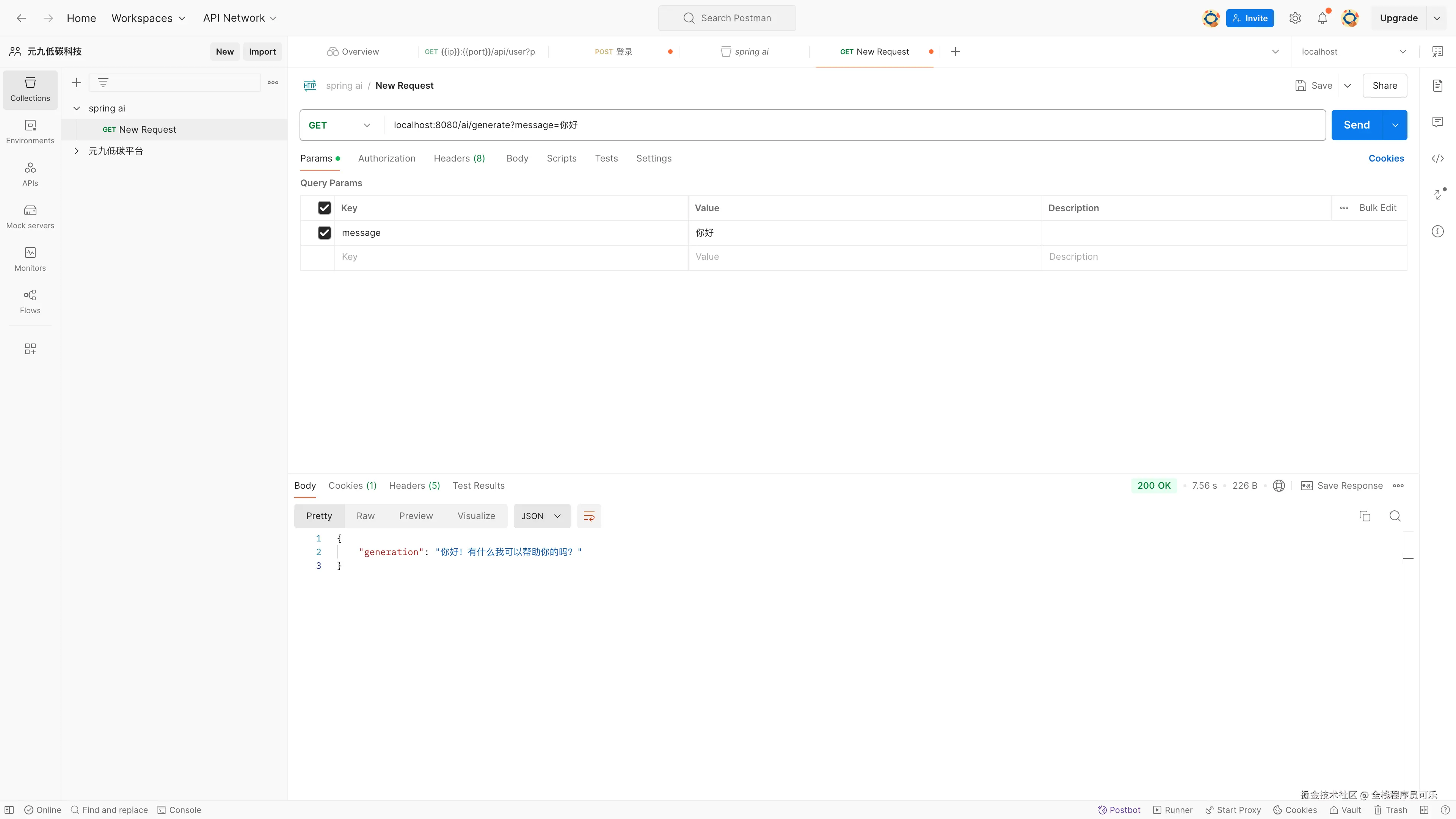Copy the response body with the copy icon
The width and height of the screenshot is (1456, 819).
(x=1365, y=516)
